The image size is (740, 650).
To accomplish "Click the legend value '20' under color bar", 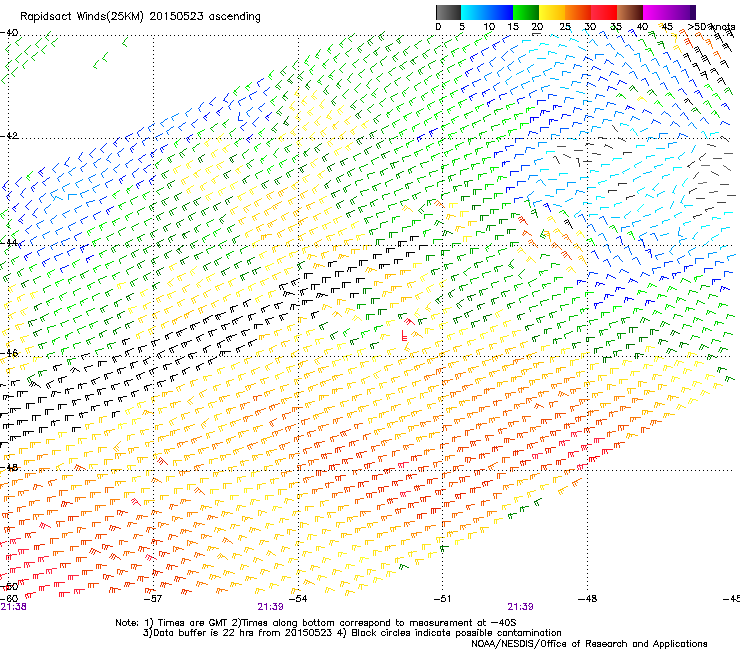I will click(x=537, y=26).
